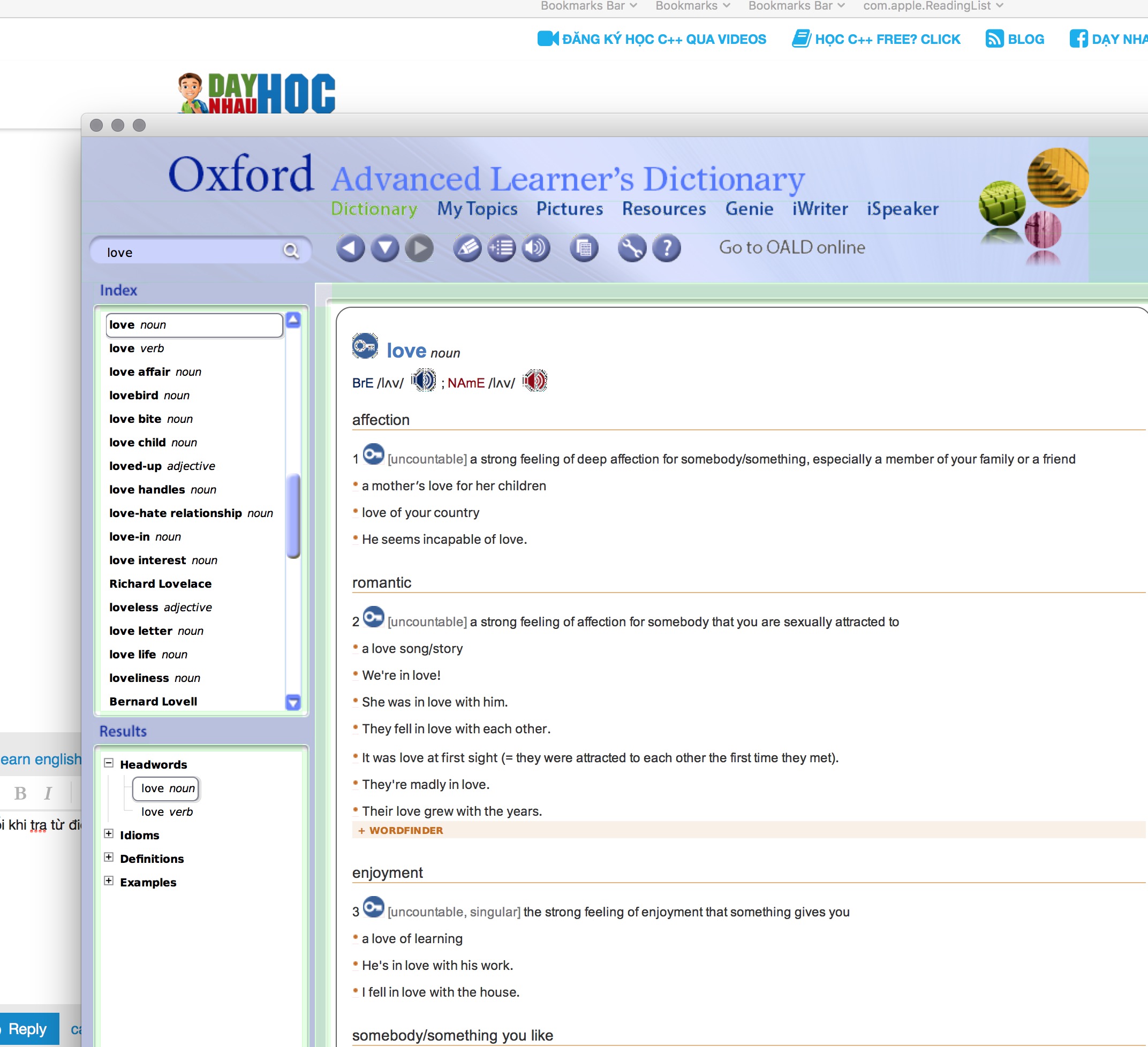Screen dimensions: 1148x1047
Task: Click the Dạy Nhau Học site logo
Action: coord(256,93)
